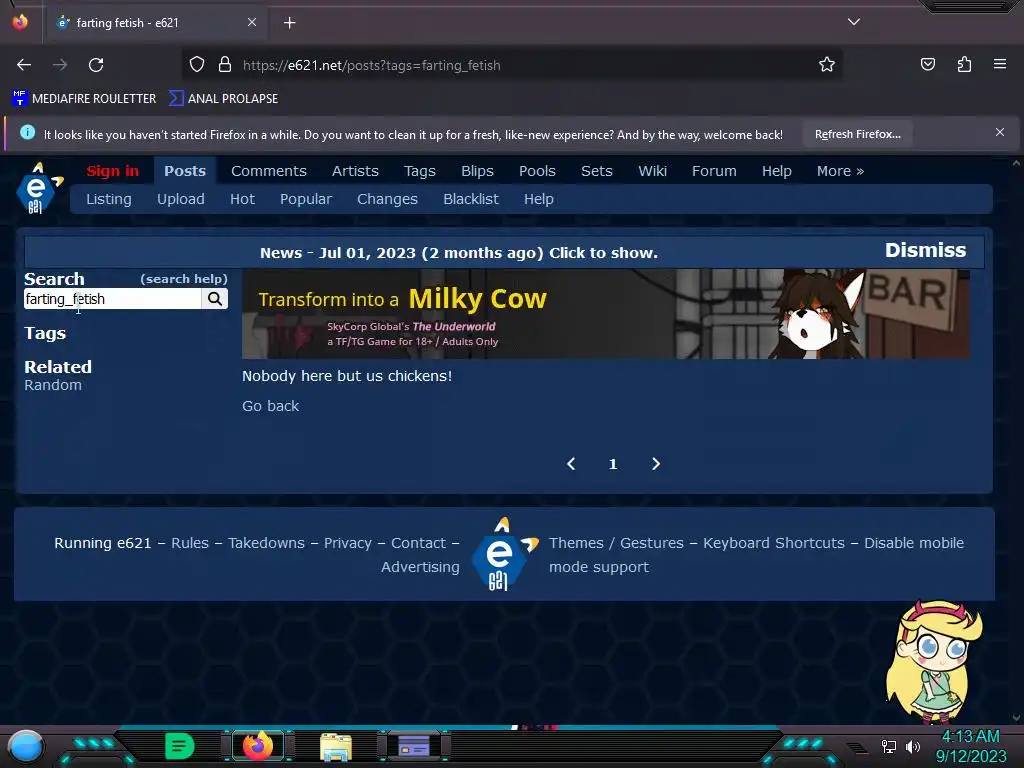Open a new tab with plus
Screen dimensions: 1024x768
tap(289, 23)
